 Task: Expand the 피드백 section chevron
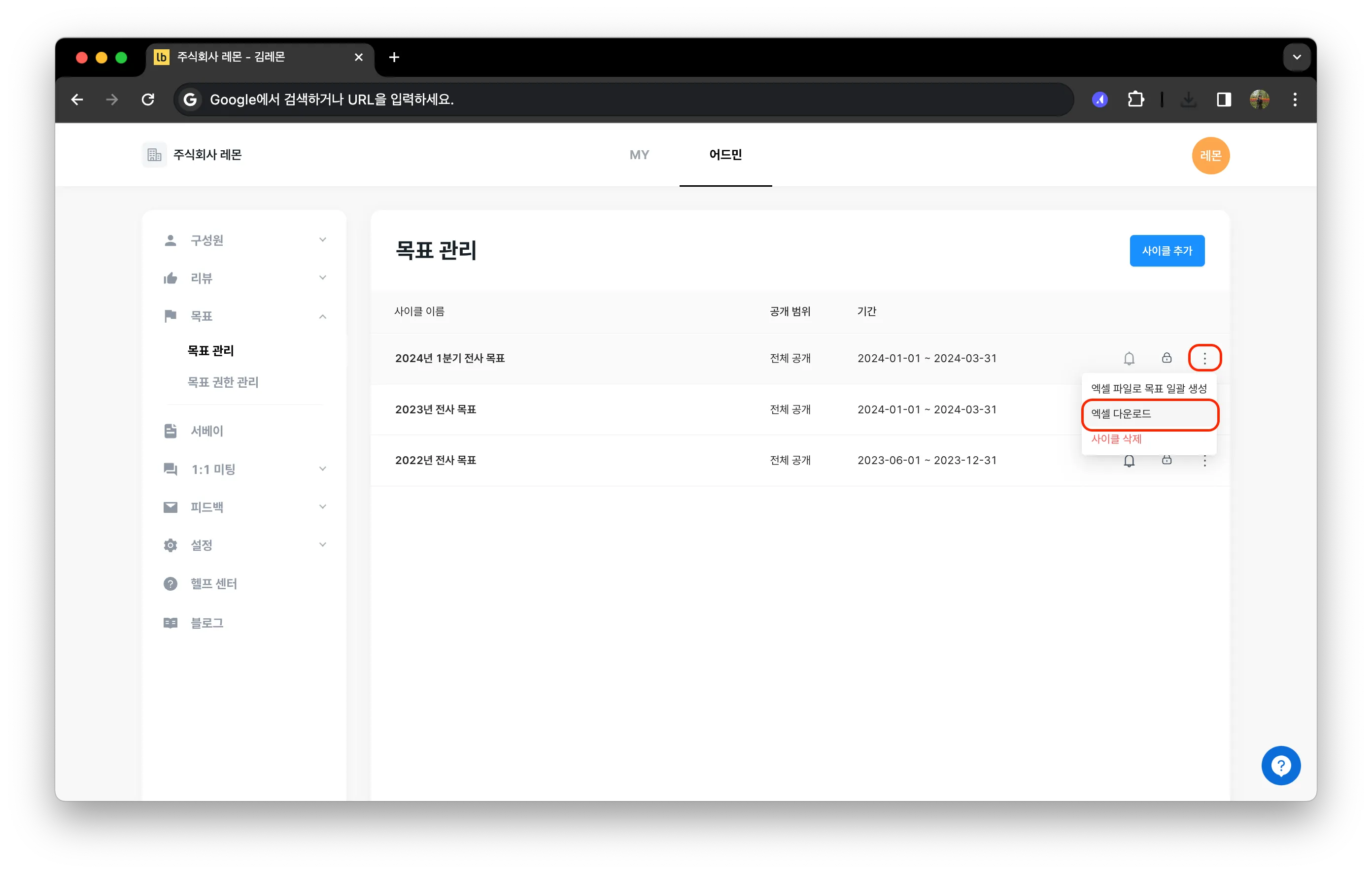[322, 507]
